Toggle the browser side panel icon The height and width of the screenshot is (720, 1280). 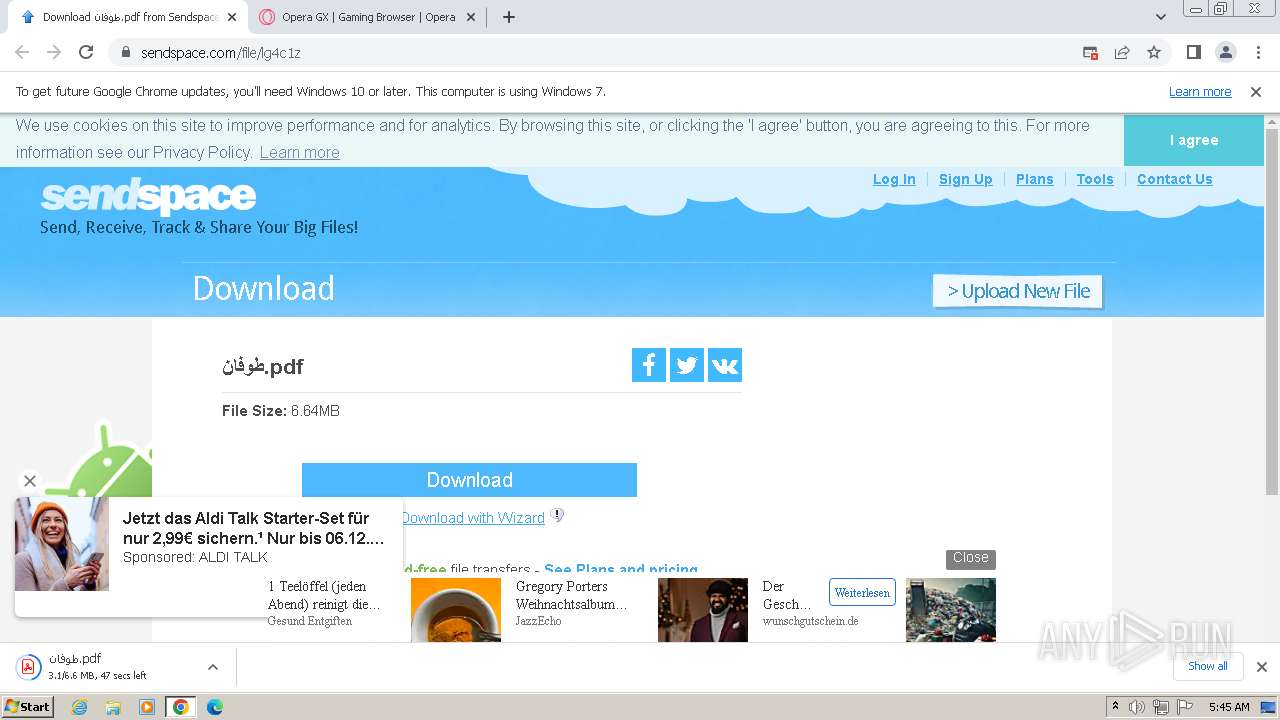[x=1193, y=52]
